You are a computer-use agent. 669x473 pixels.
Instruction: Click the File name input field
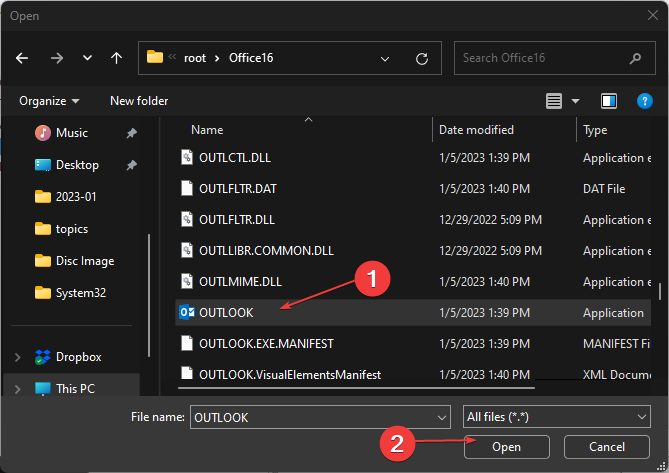[x=312, y=416]
